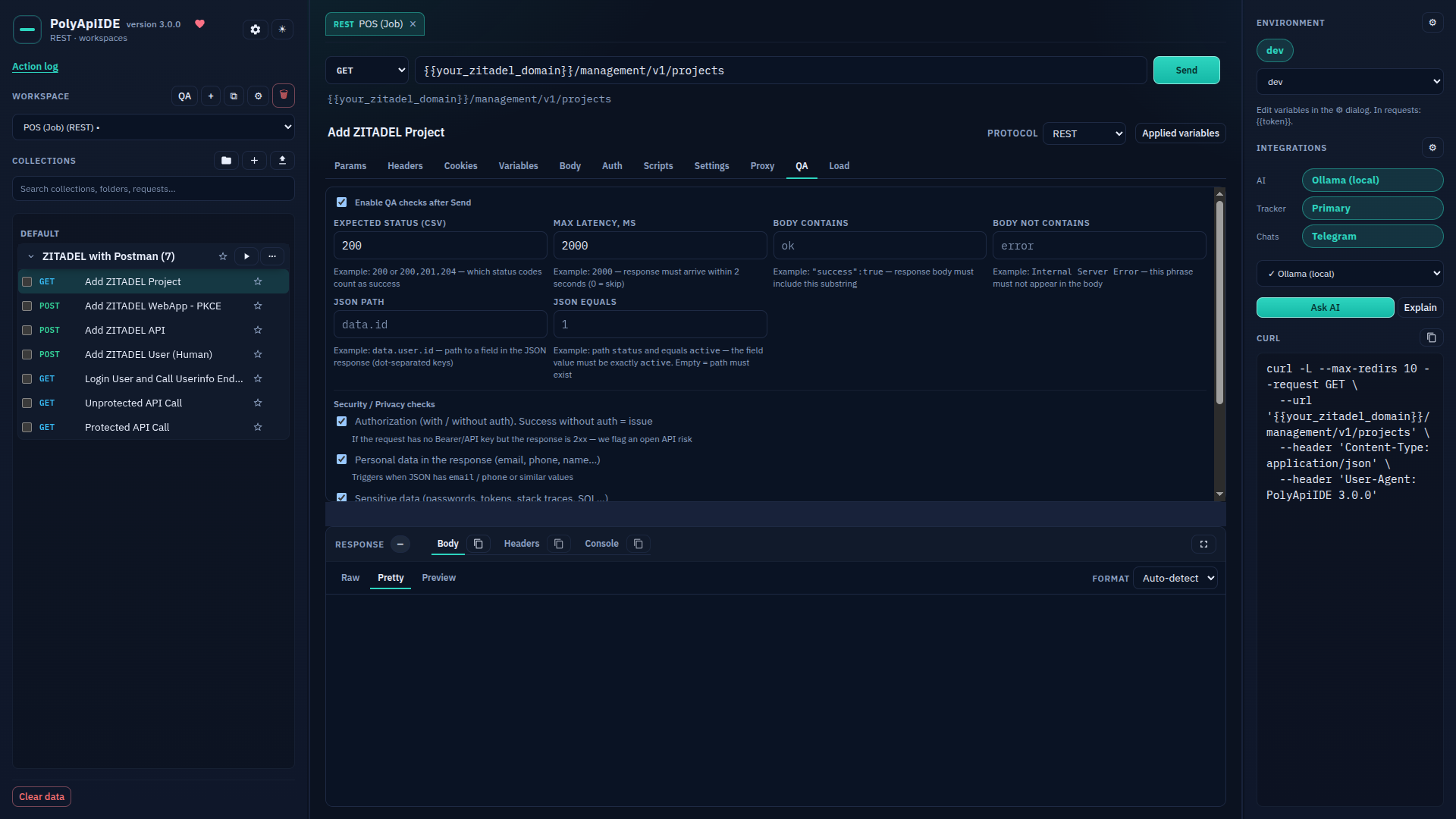Open the Load tab
This screenshot has width=1456, height=819.
[839, 166]
